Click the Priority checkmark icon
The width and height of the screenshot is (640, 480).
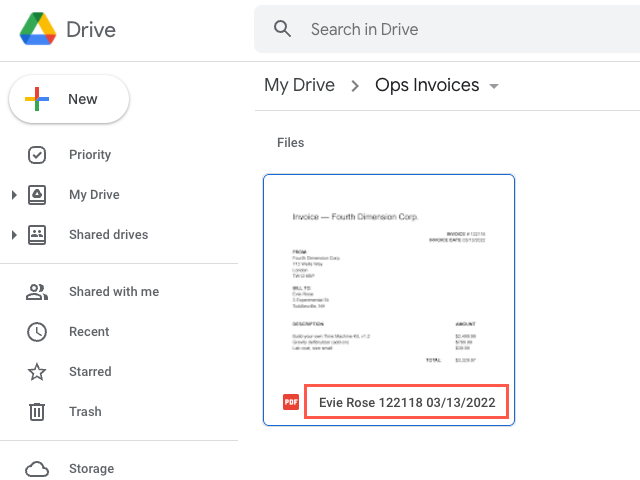(37, 155)
